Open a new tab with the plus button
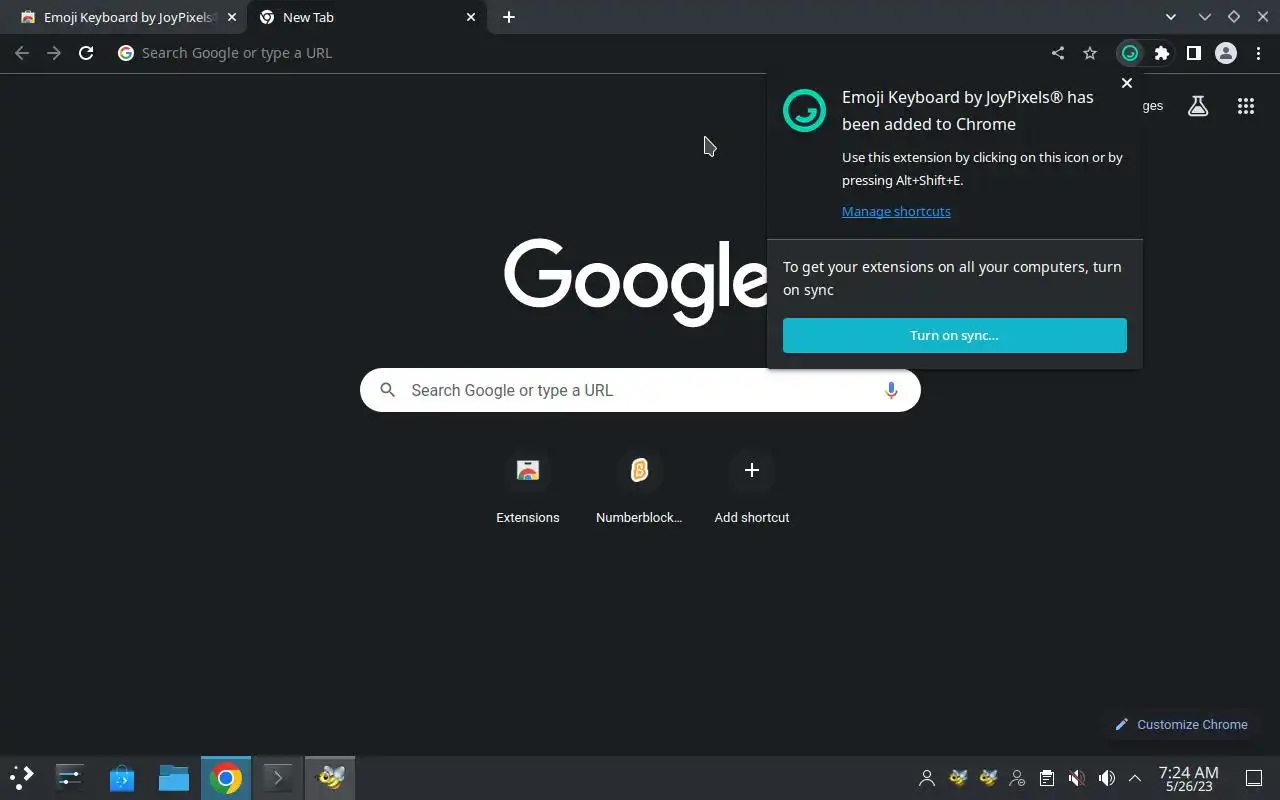 509,17
